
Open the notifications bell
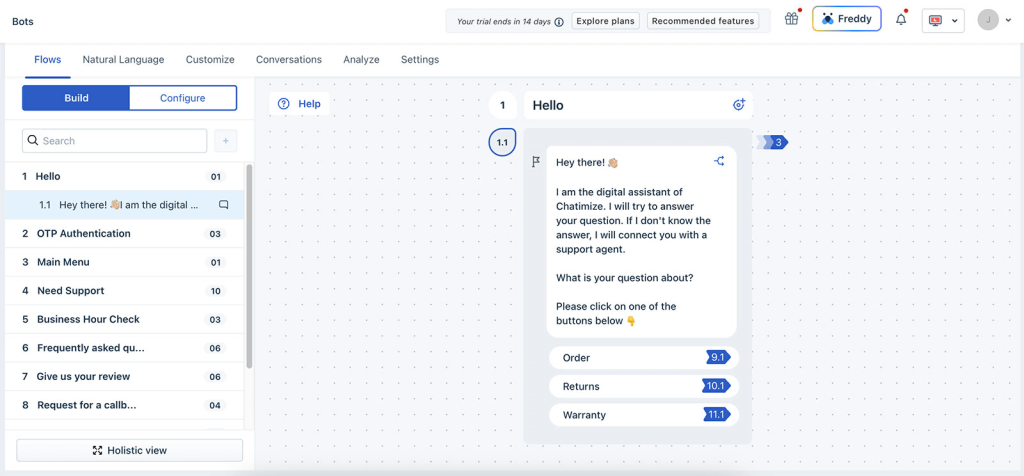click(x=900, y=19)
